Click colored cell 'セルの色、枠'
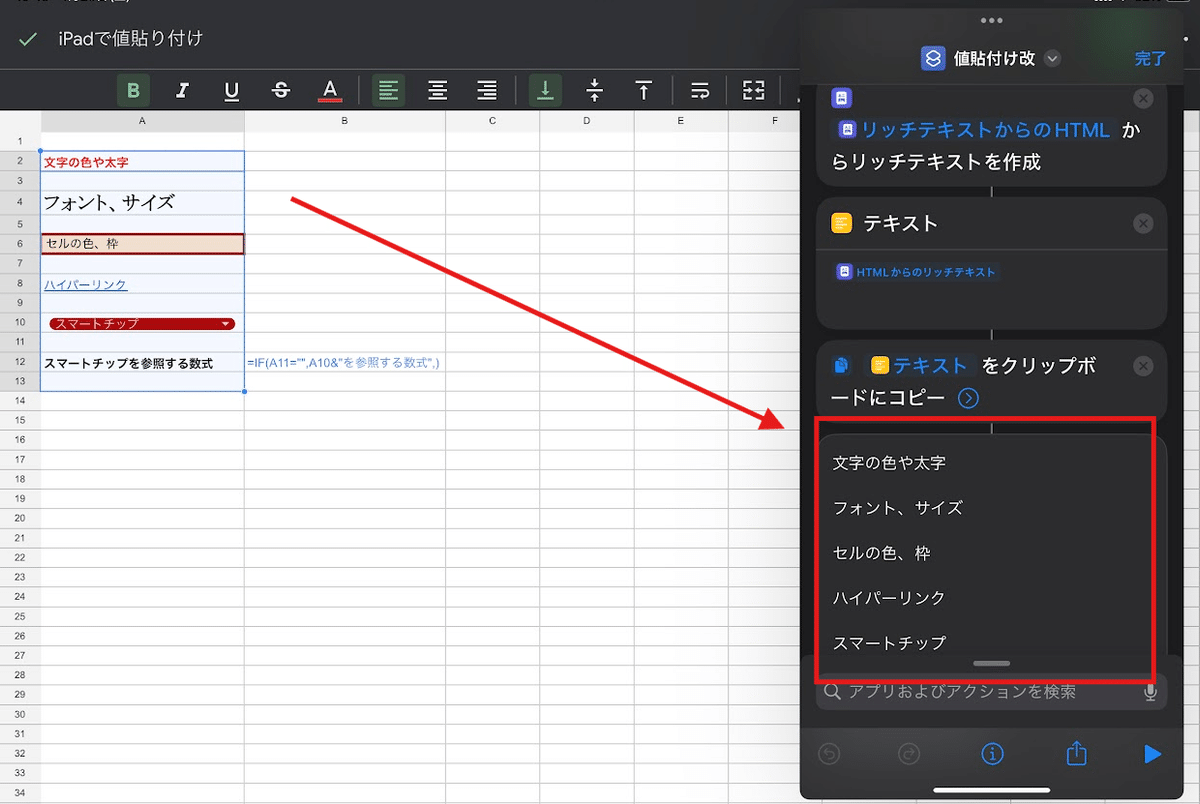The width and height of the screenshot is (1200, 804). [x=142, y=243]
